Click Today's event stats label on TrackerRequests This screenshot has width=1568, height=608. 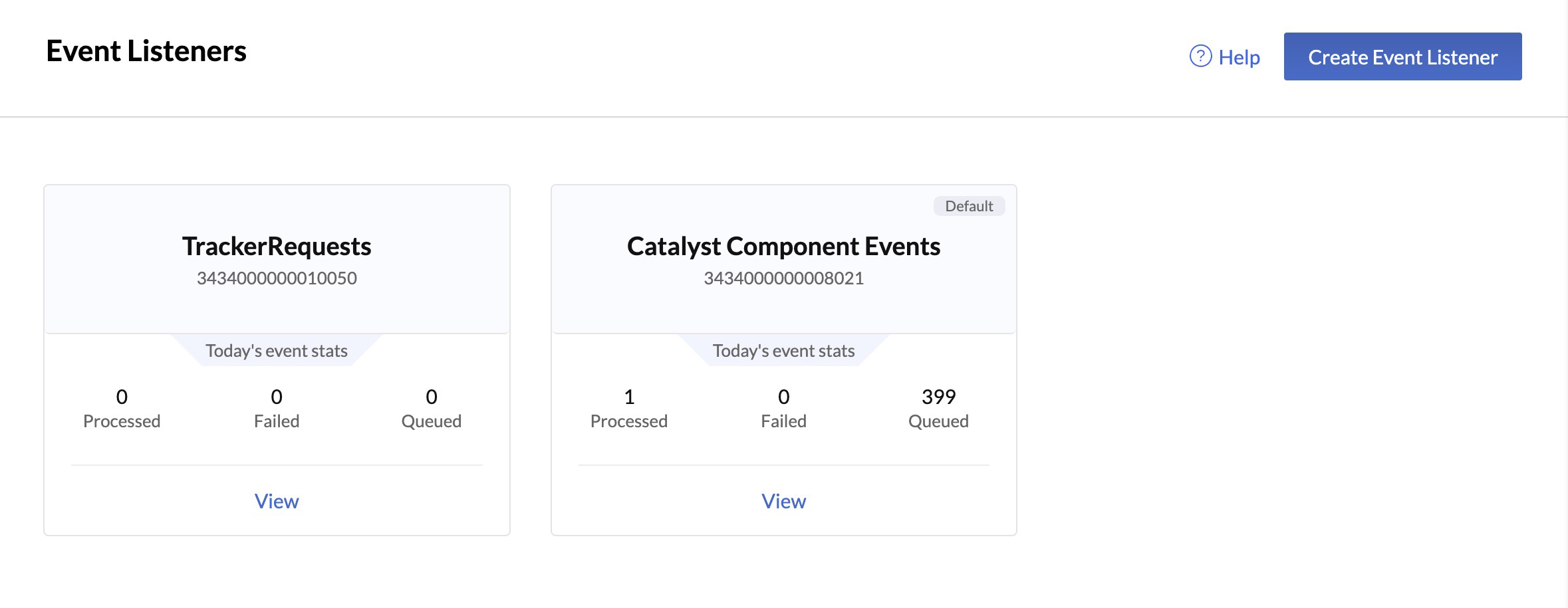click(277, 350)
